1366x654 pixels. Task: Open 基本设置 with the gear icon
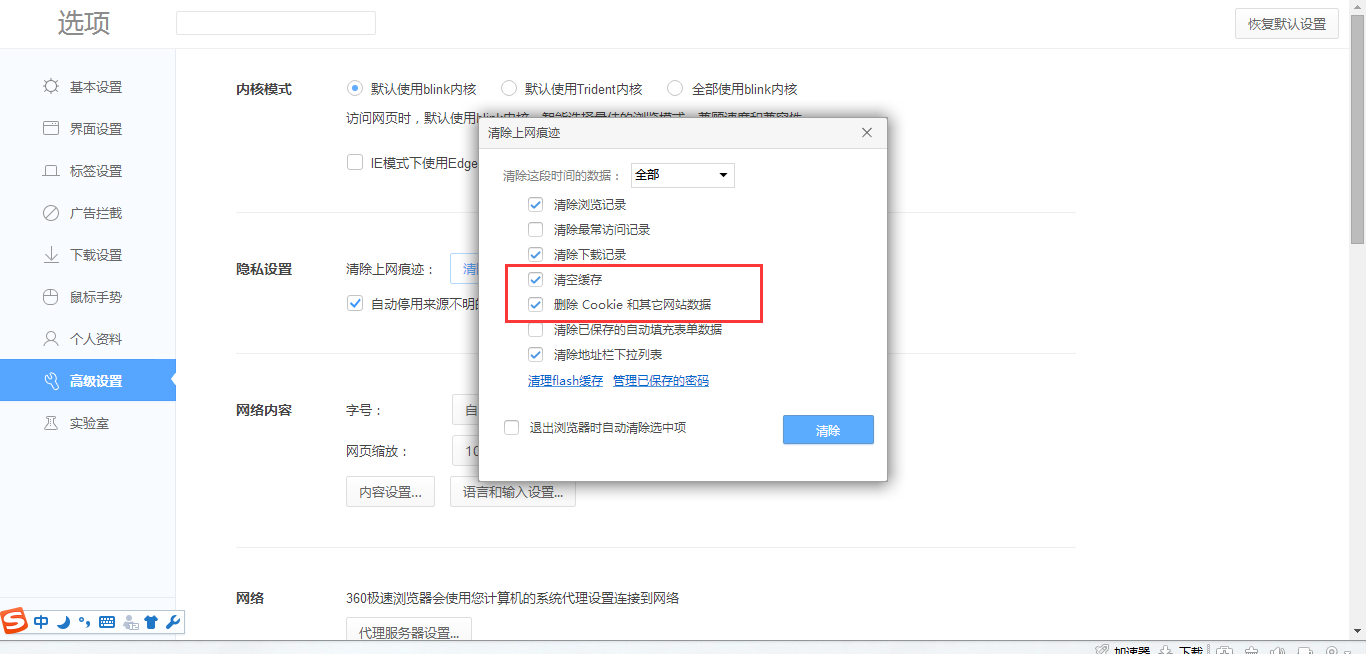click(51, 87)
